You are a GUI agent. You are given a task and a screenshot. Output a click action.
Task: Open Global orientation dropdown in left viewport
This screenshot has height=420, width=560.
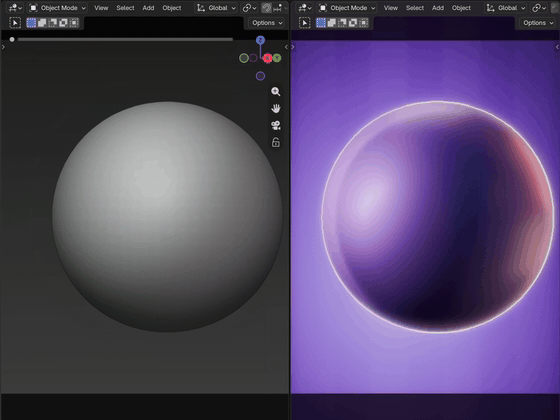tap(216, 8)
